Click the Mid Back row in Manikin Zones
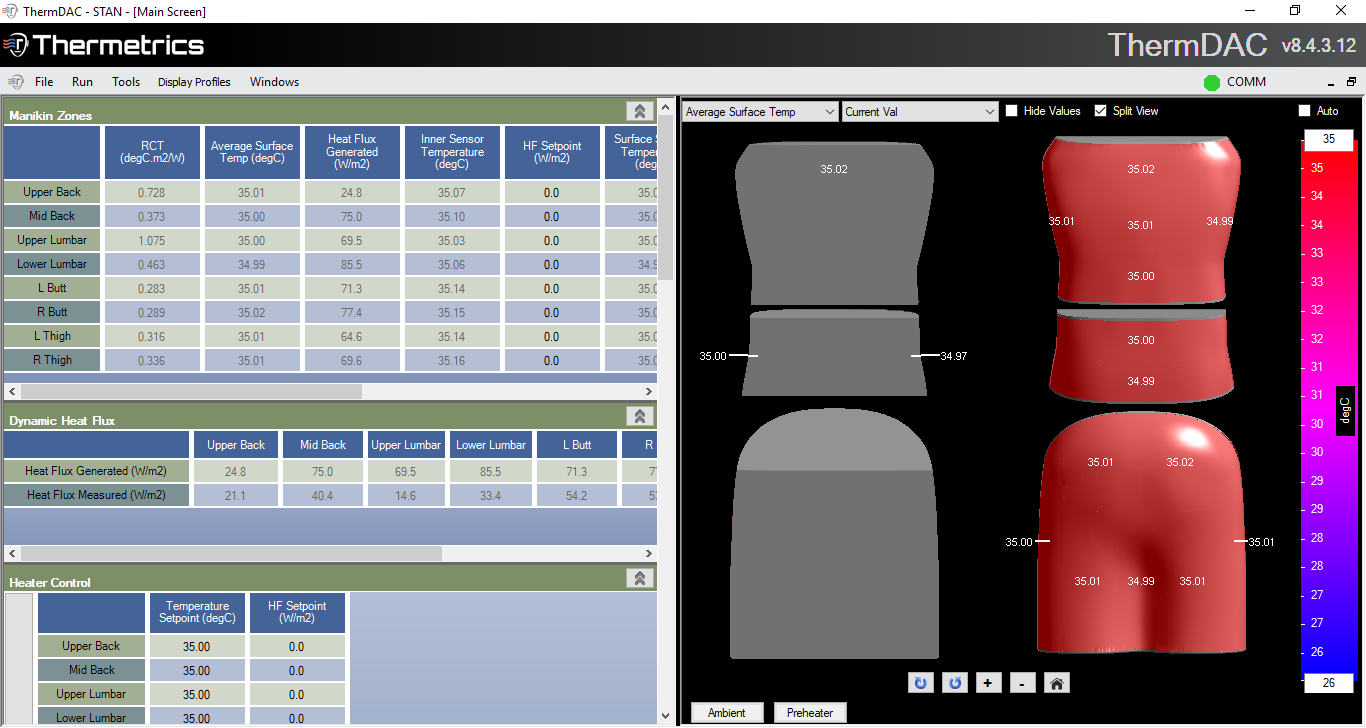Image resolution: width=1366 pixels, height=728 pixels. point(52,216)
